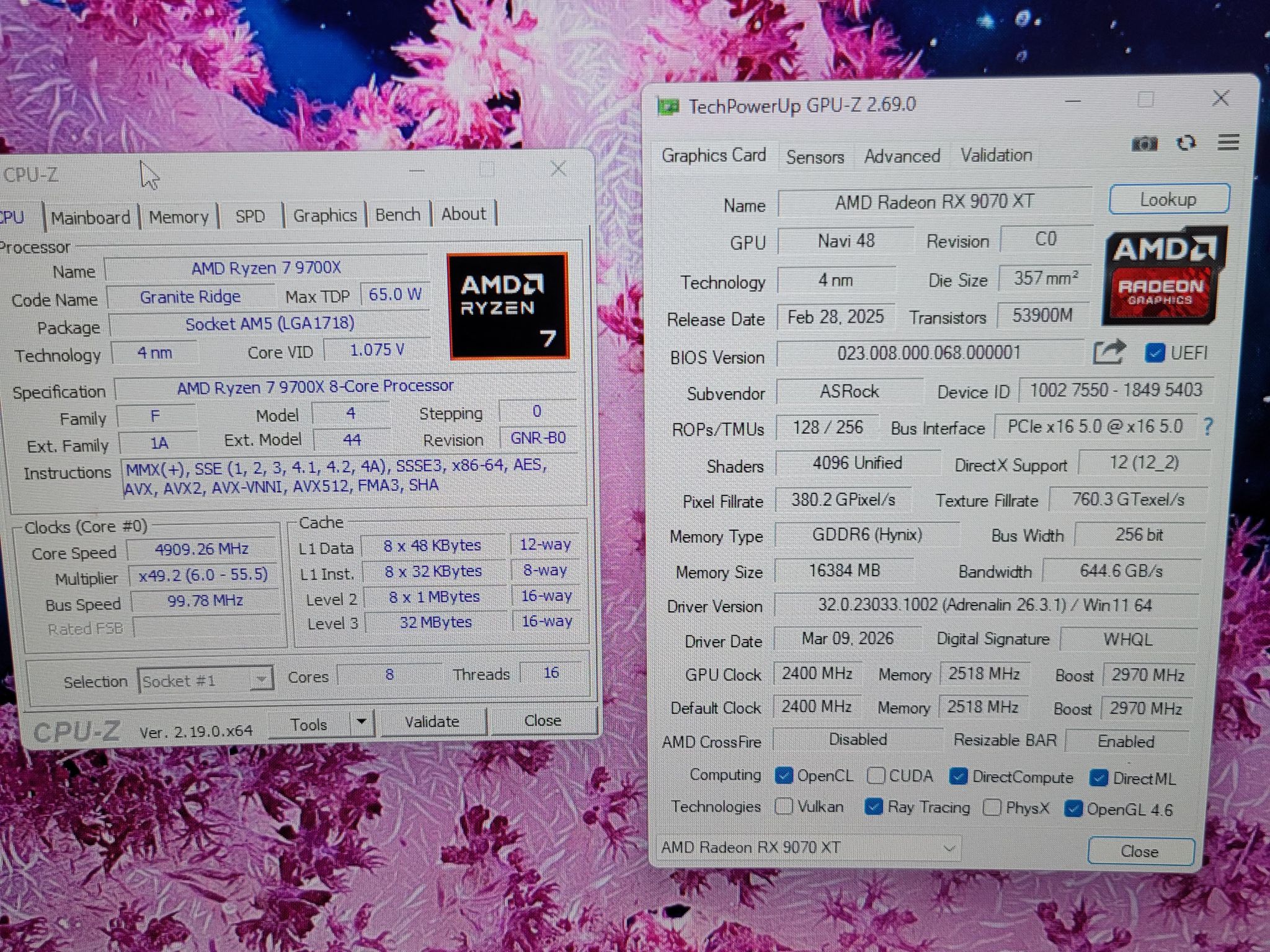
Task: Expand the Tools dropdown arrow in CPU-Z
Action: pos(362,722)
